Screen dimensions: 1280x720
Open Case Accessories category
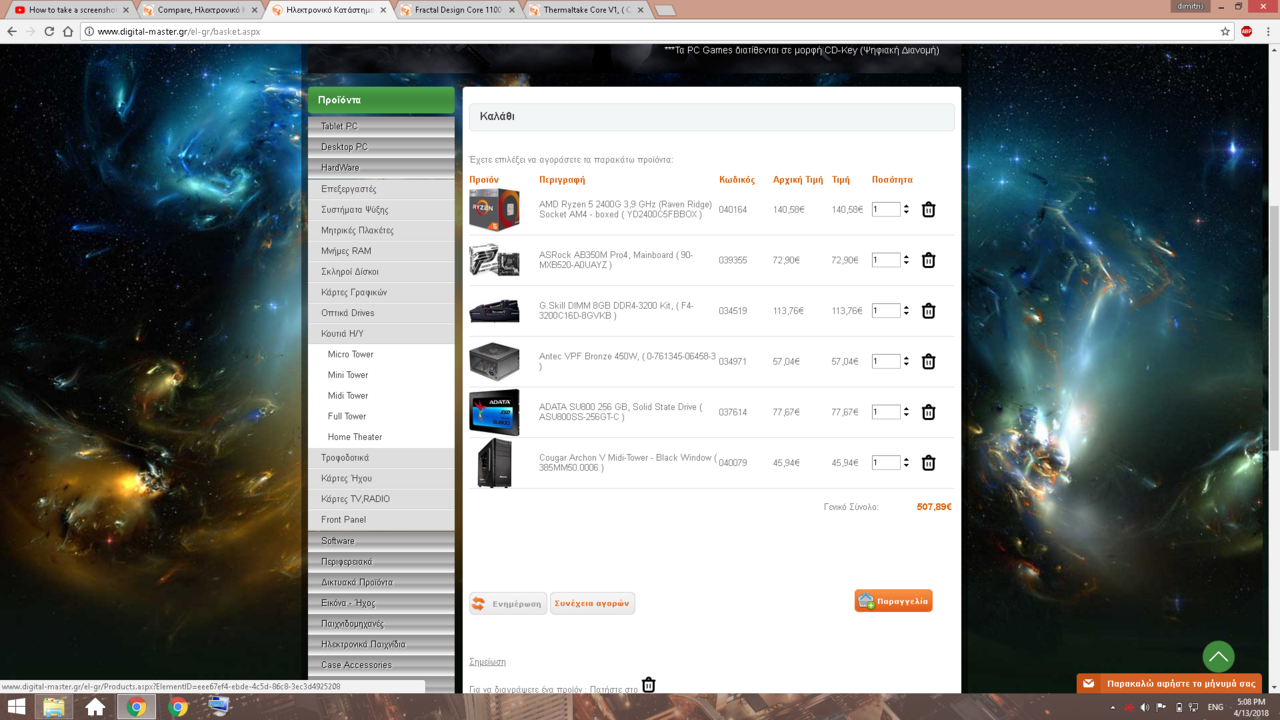381,665
